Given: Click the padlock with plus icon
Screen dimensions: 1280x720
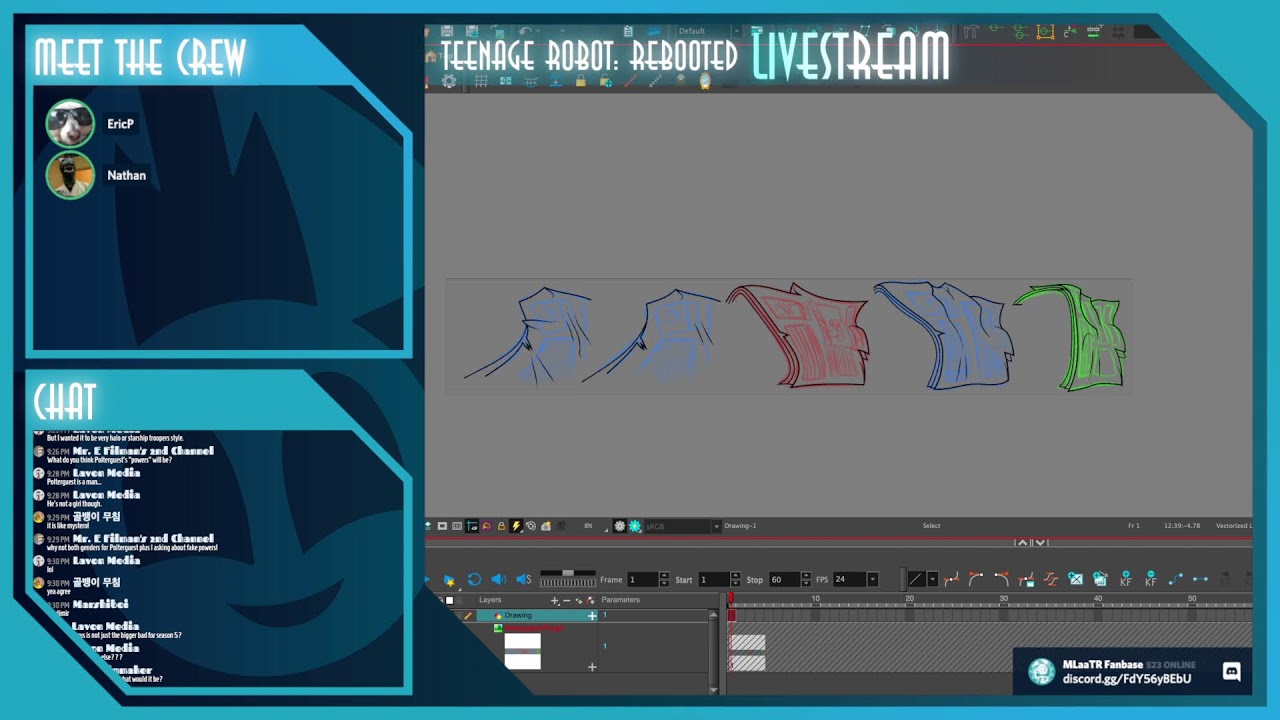Looking at the screenshot, I should [605, 81].
